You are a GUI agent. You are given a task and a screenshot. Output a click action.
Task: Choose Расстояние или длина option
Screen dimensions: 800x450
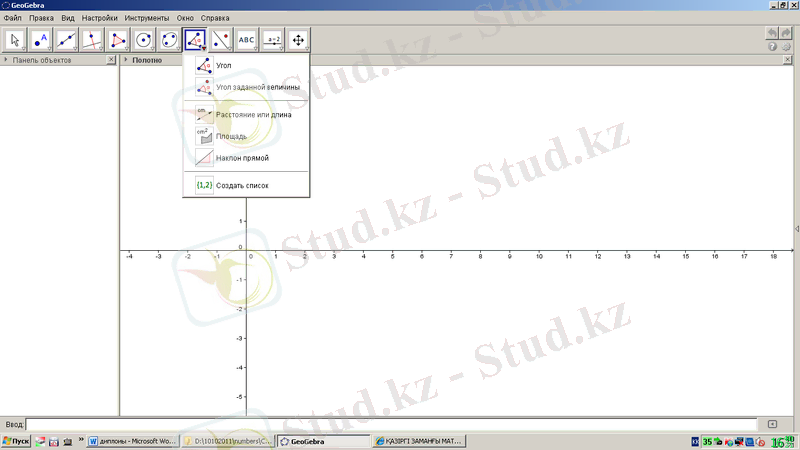click(246, 115)
